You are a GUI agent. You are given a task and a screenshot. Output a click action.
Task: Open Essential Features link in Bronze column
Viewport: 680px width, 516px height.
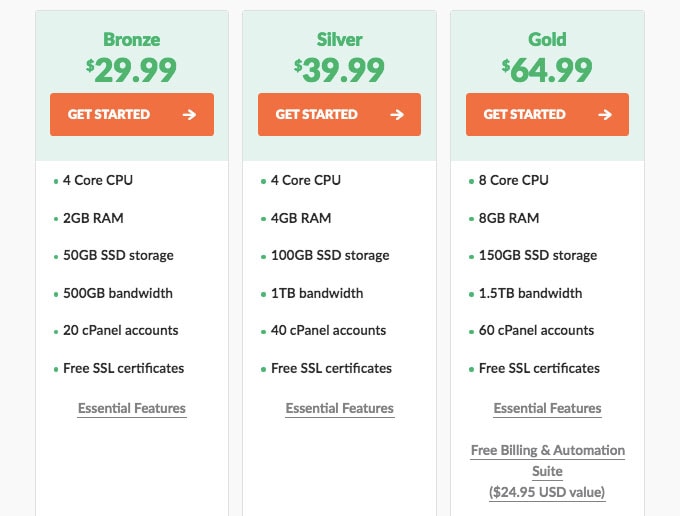click(x=132, y=408)
